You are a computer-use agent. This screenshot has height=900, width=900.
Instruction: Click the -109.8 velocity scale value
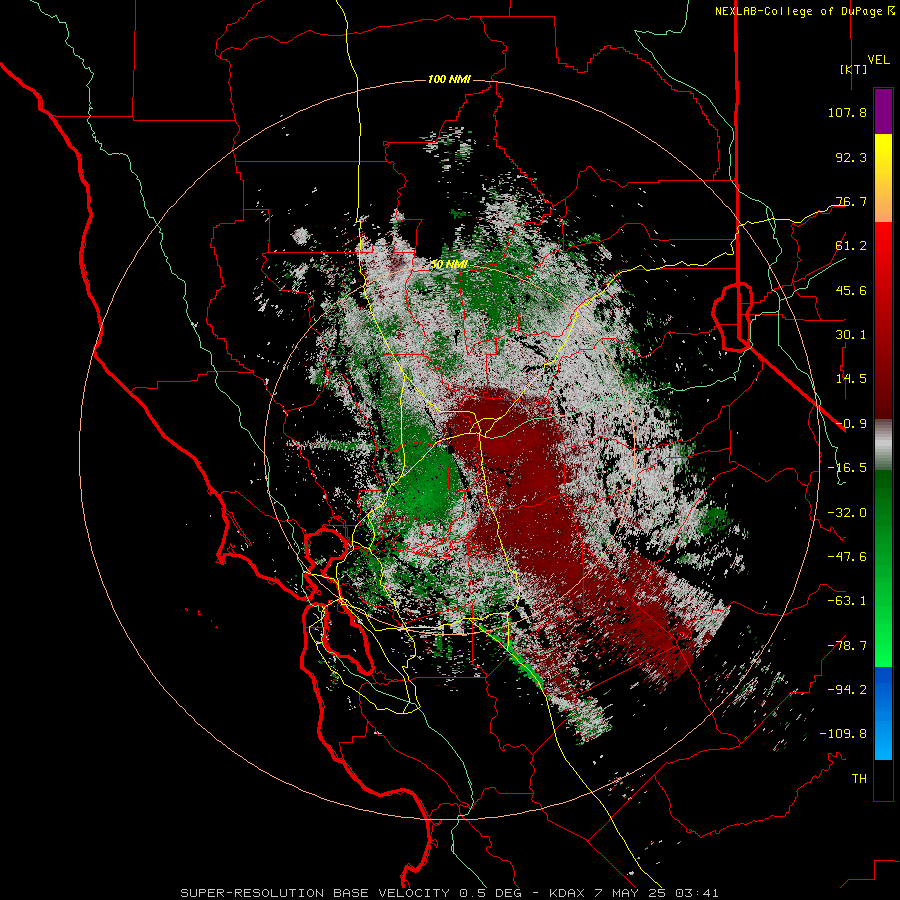click(x=843, y=734)
